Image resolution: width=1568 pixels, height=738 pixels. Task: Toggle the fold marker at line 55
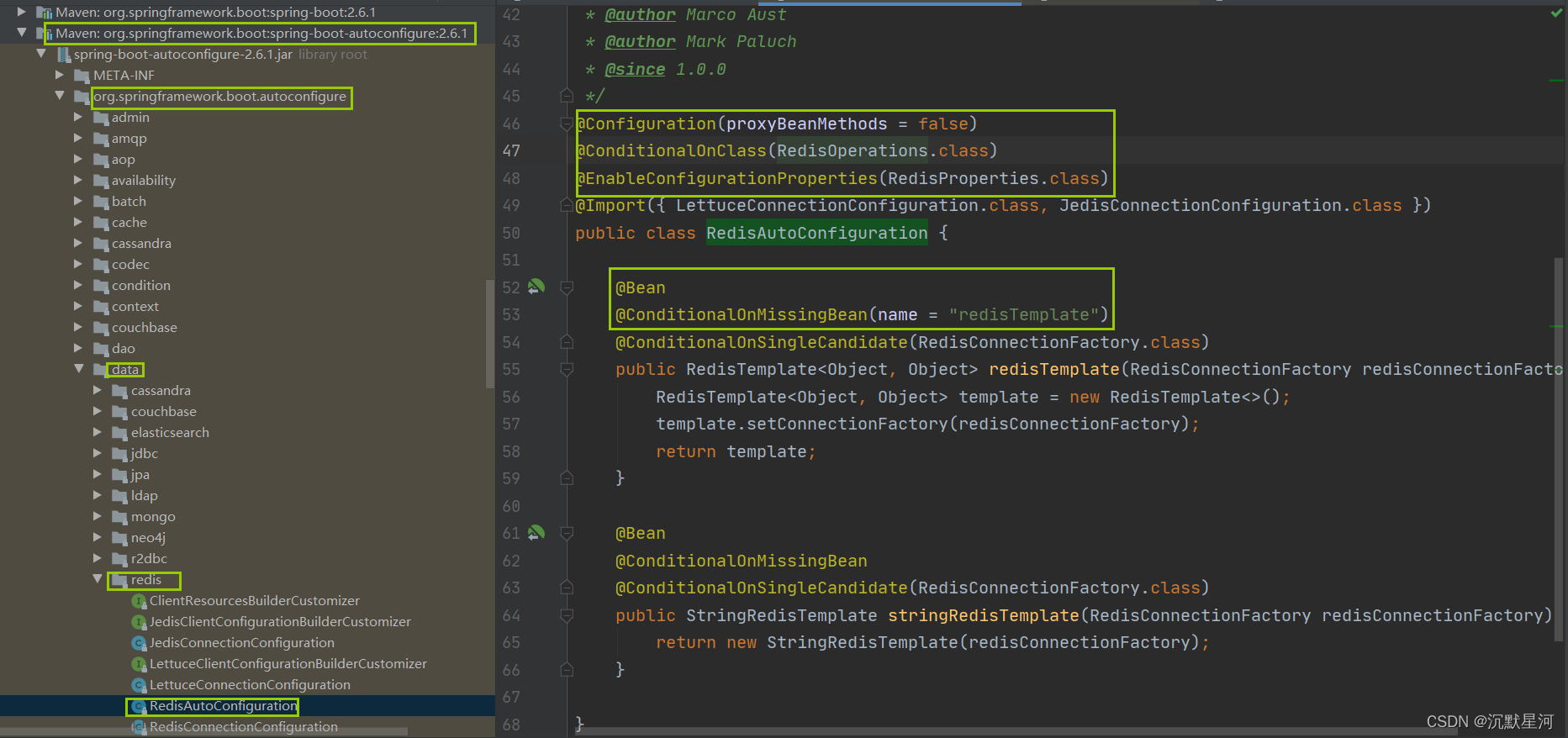point(567,369)
